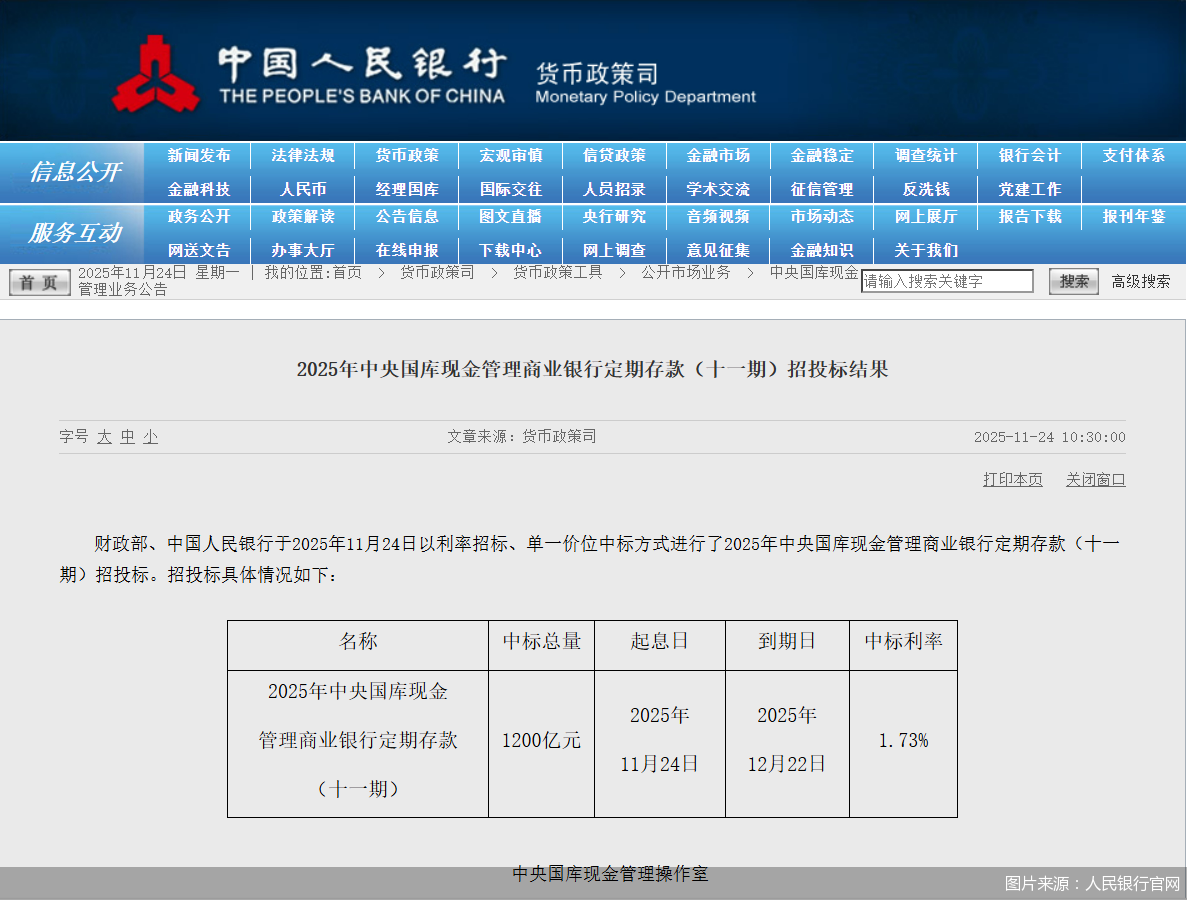Open 报告下载 from the navigation bar

tap(1028, 217)
